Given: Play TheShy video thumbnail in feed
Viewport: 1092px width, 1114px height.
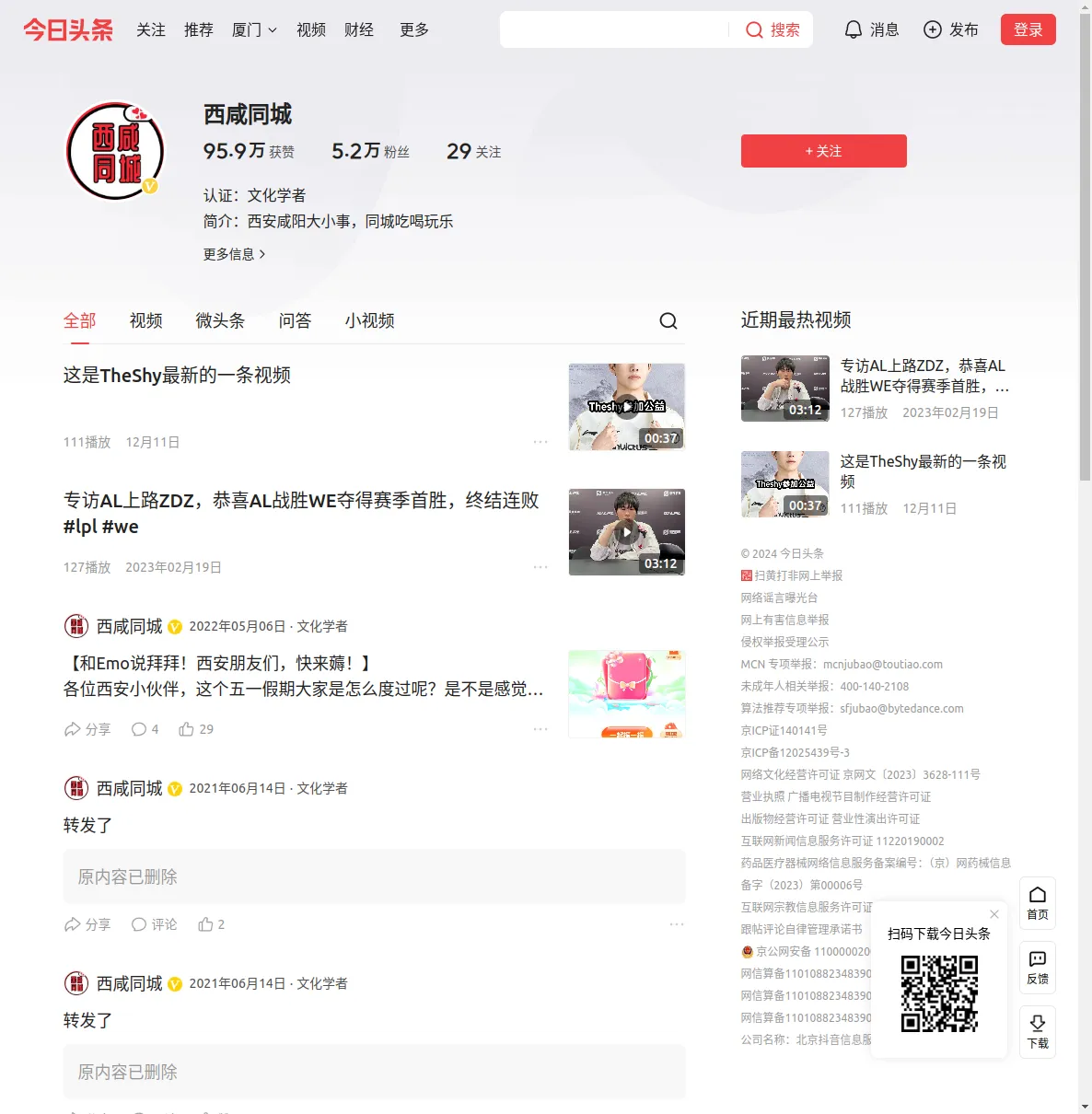Looking at the screenshot, I should (x=627, y=406).
